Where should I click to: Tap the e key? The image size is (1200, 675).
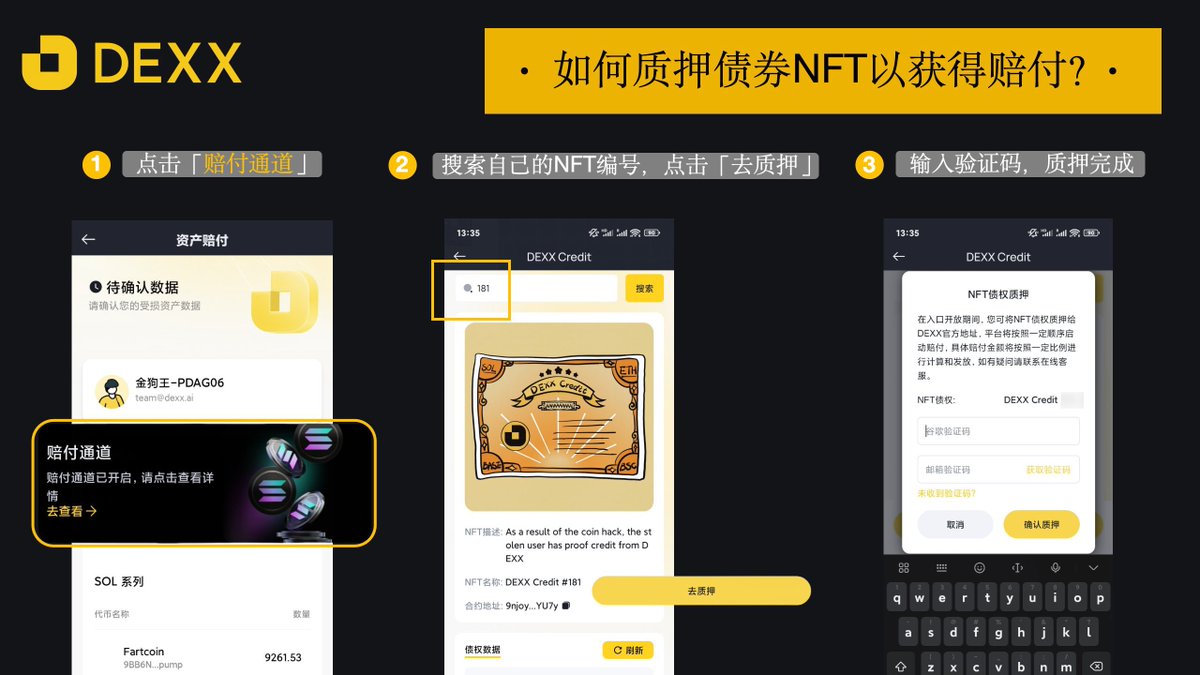pyautogui.click(x=942, y=598)
